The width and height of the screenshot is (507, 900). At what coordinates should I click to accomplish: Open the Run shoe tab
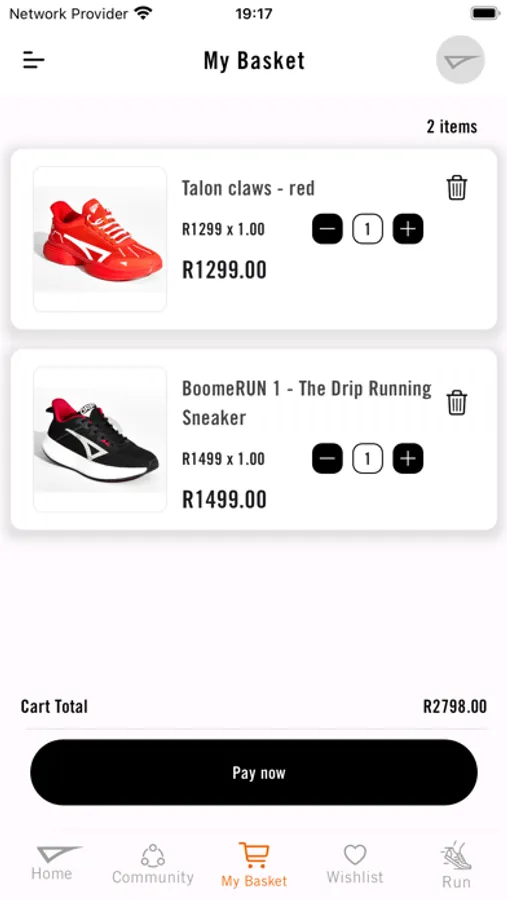[456, 865]
